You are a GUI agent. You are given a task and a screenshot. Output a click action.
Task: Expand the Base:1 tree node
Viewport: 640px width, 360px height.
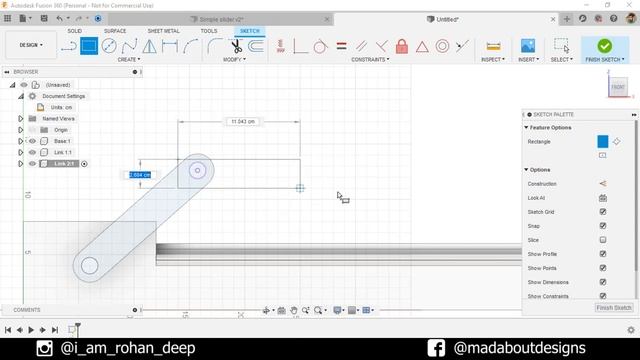point(20,141)
